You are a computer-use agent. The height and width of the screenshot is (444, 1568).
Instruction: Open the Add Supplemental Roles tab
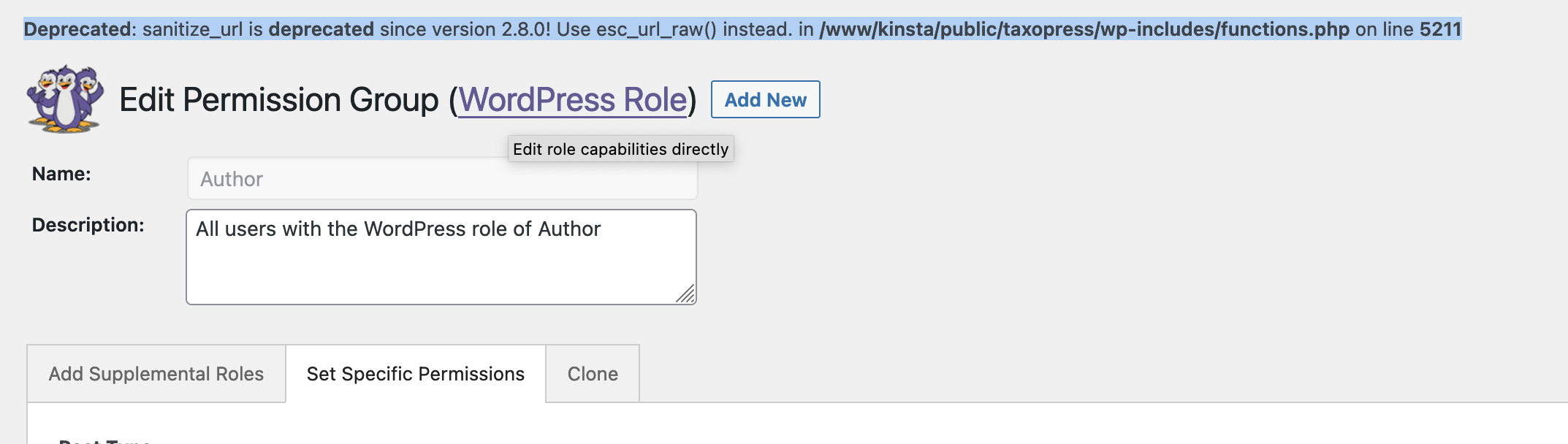156,373
